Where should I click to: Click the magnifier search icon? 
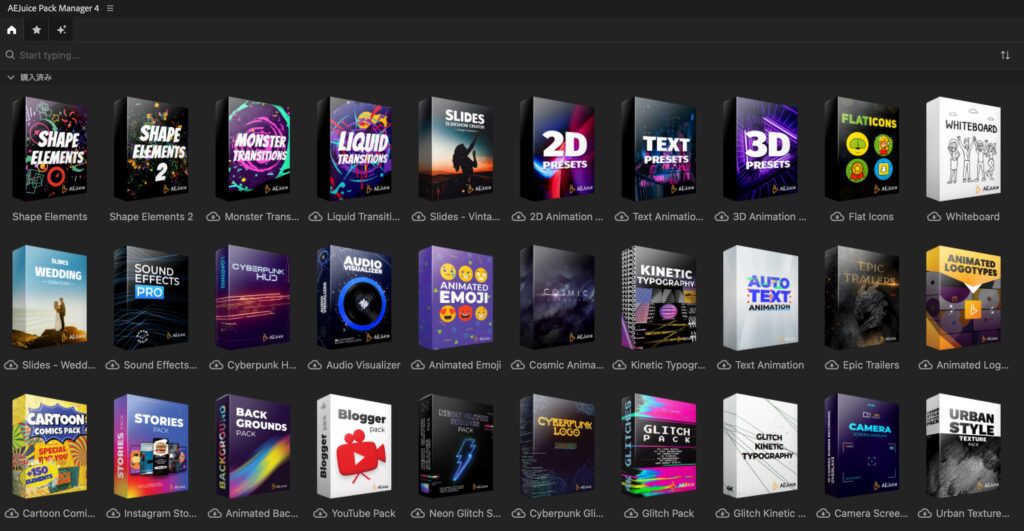[10, 55]
